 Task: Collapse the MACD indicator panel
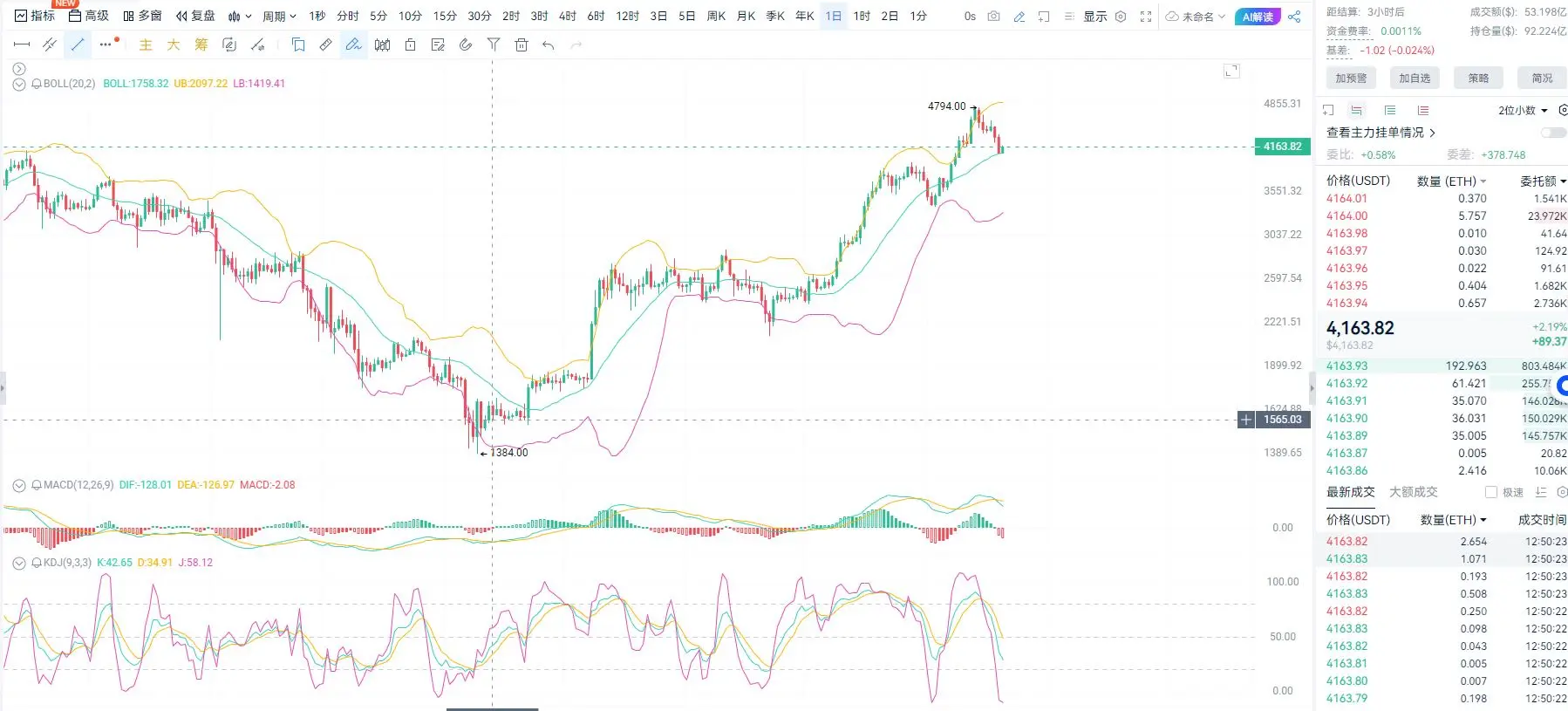tap(19, 485)
